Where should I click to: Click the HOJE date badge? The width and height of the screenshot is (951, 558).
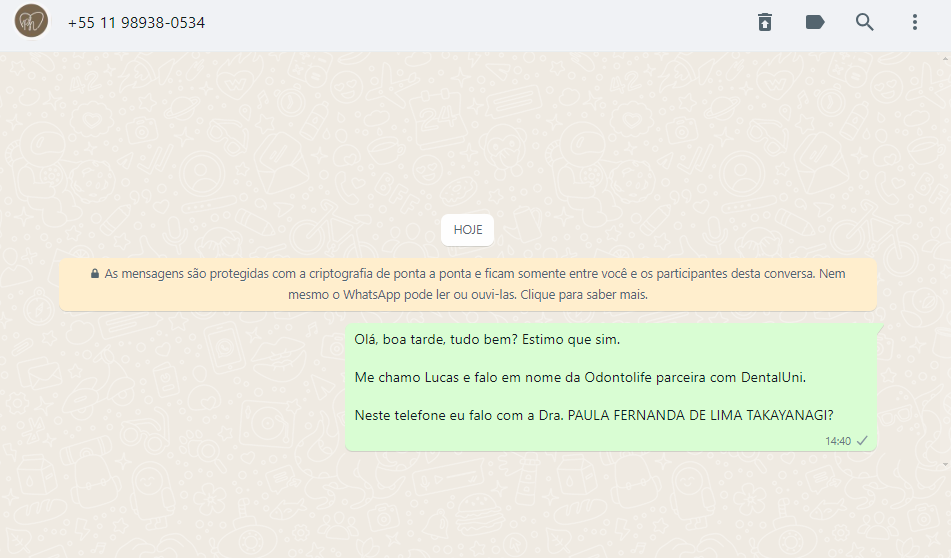tap(468, 230)
